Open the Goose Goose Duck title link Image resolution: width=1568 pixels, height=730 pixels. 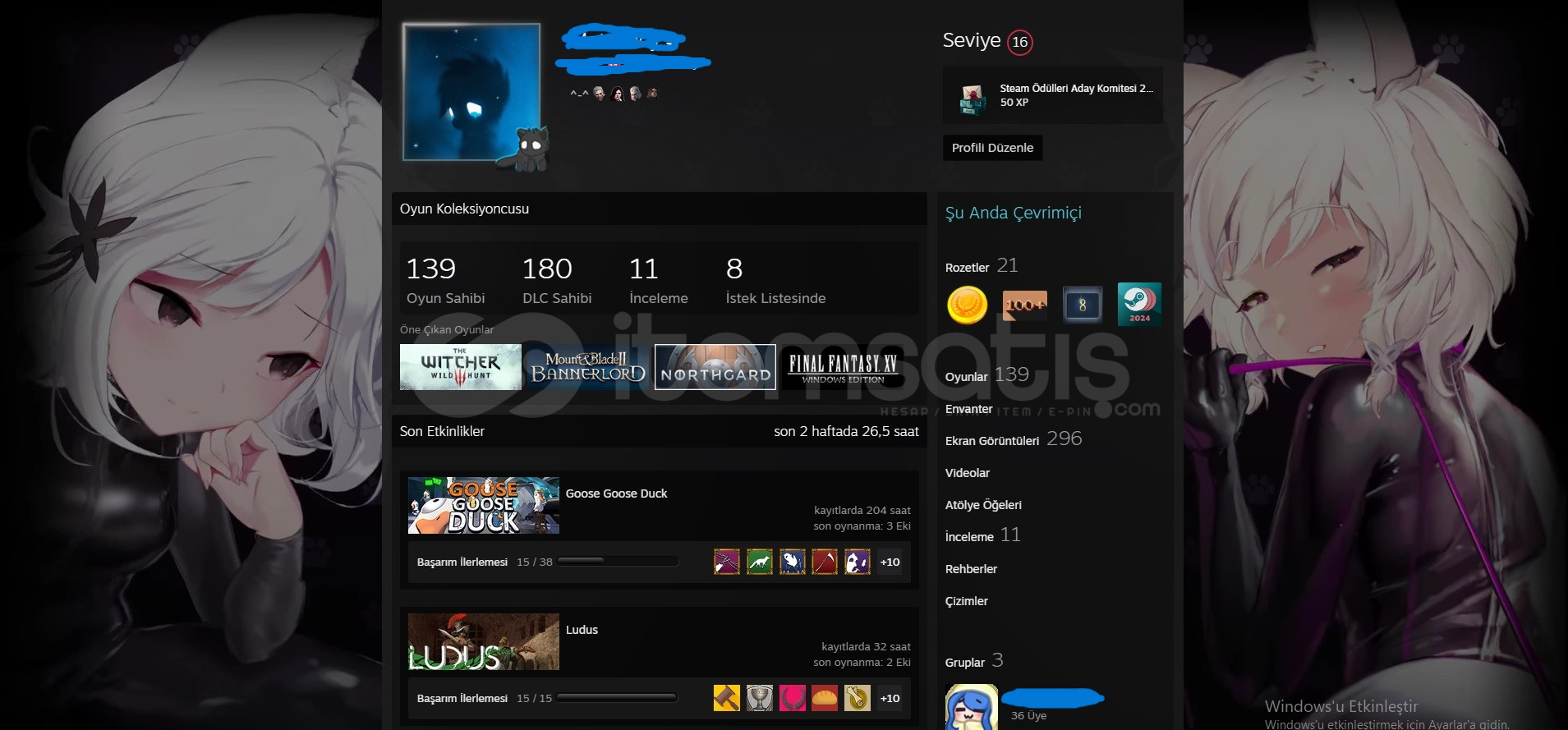616,494
